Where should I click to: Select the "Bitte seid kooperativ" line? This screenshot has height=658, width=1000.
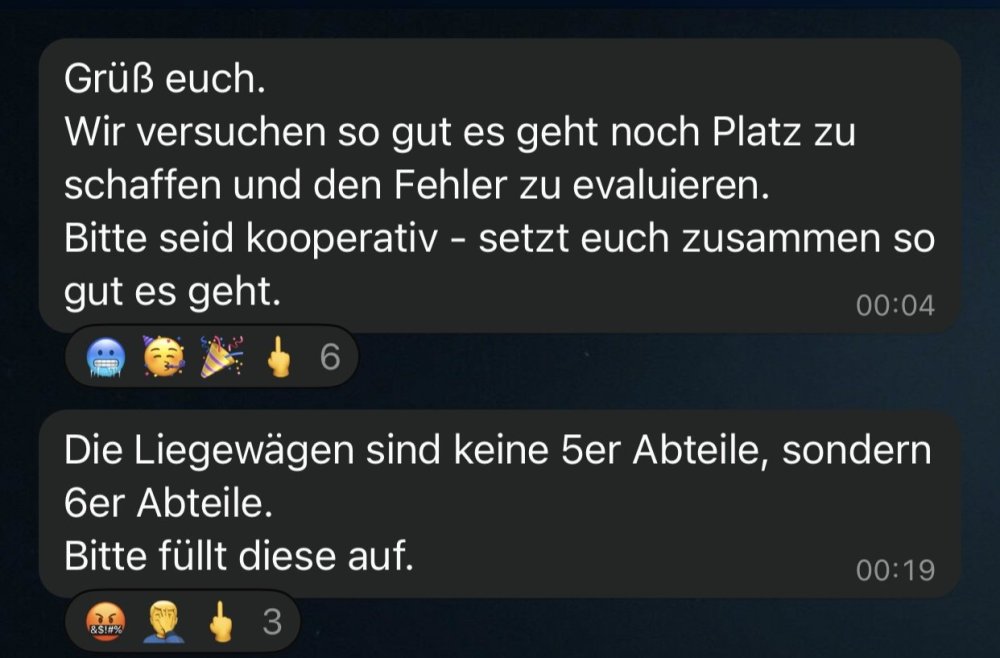[x=251, y=238]
